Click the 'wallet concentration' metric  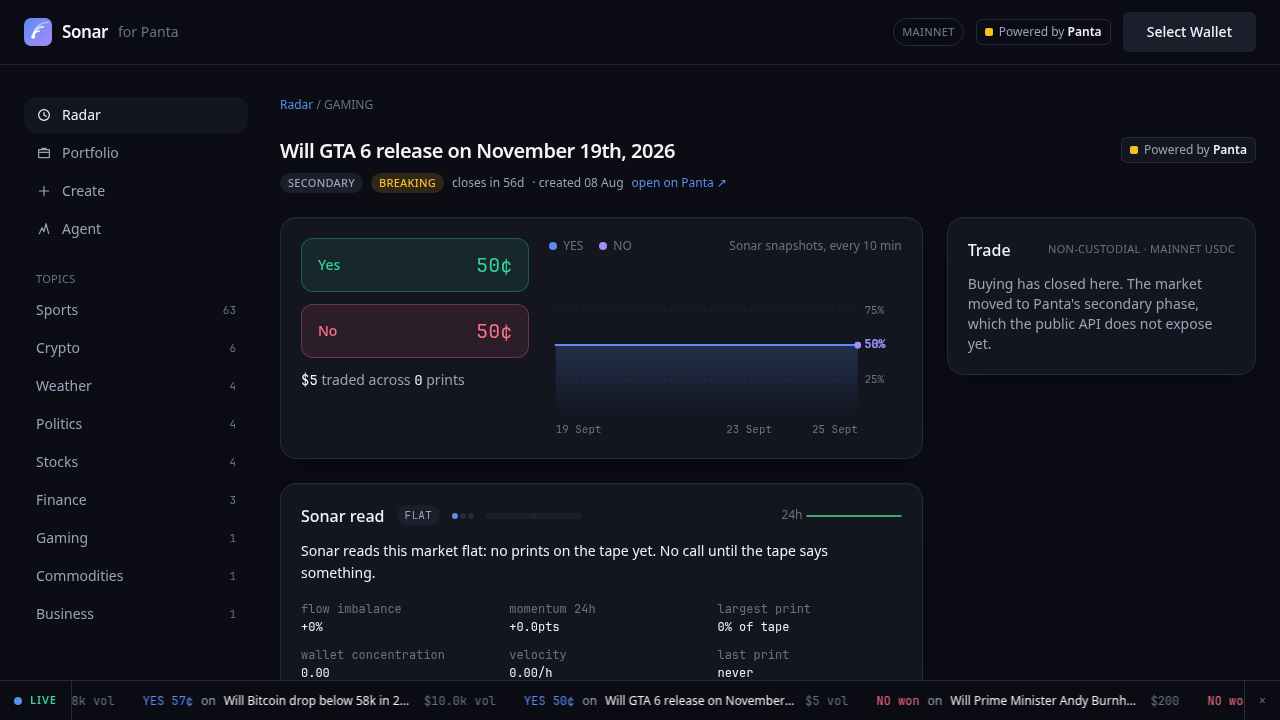(373, 664)
